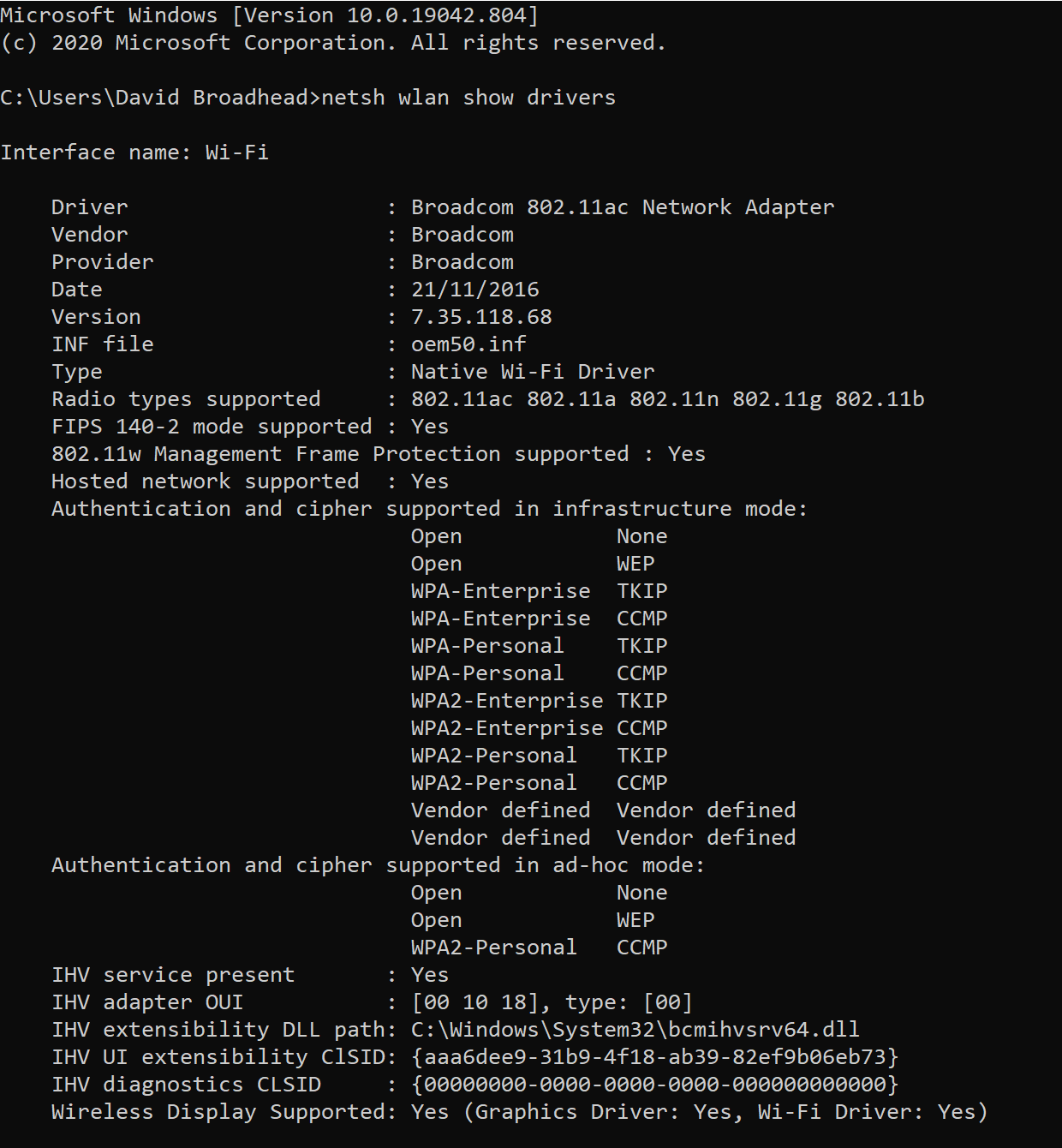Click the Wireless Display Supported line
Screen dimensions: 1062x1148
[518, 1112]
